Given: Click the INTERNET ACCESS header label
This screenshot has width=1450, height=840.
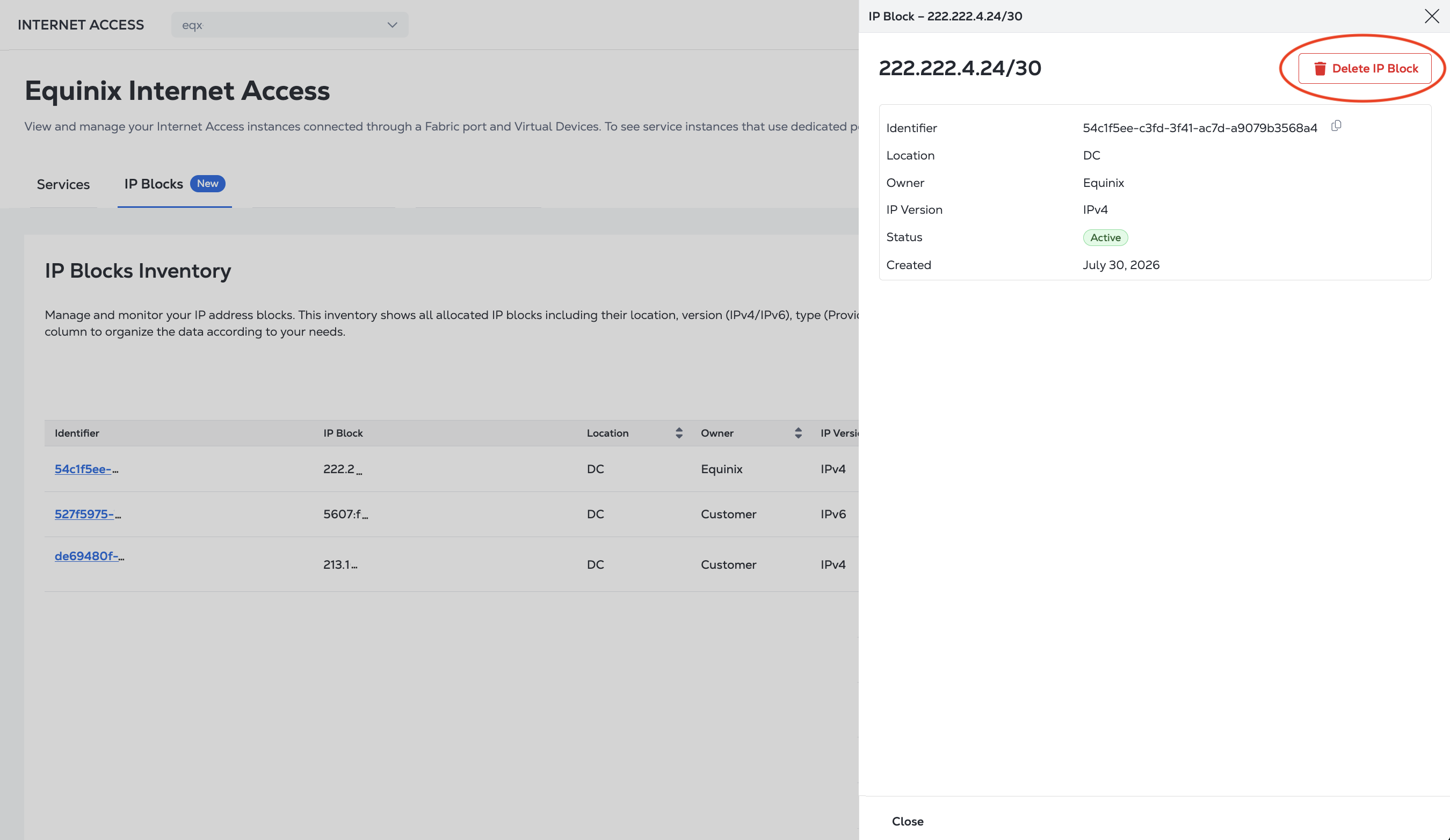Looking at the screenshot, I should click(x=81, y=25).
